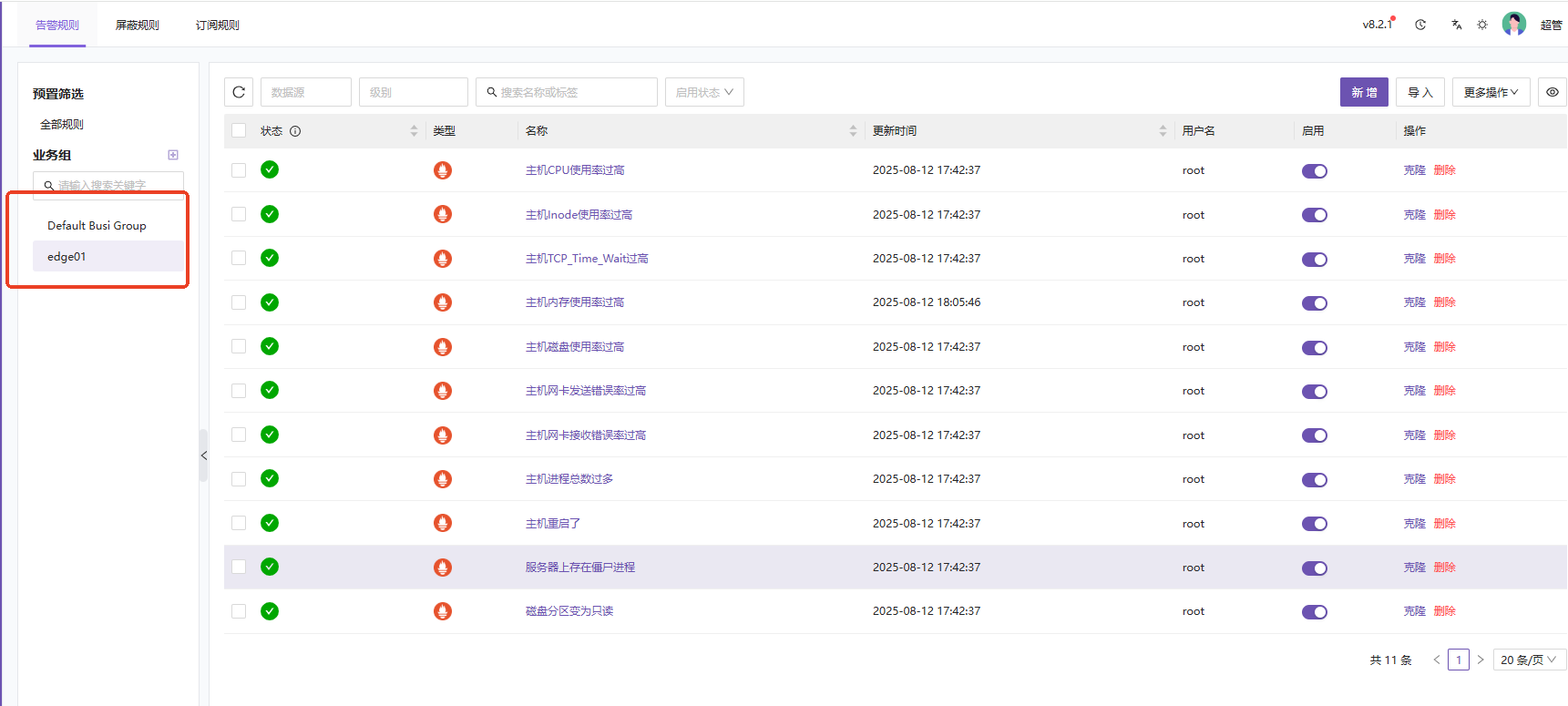Open the user avatar profile menu
The width and height of the screenshot is (1568, 706).
pos(1514,25)
